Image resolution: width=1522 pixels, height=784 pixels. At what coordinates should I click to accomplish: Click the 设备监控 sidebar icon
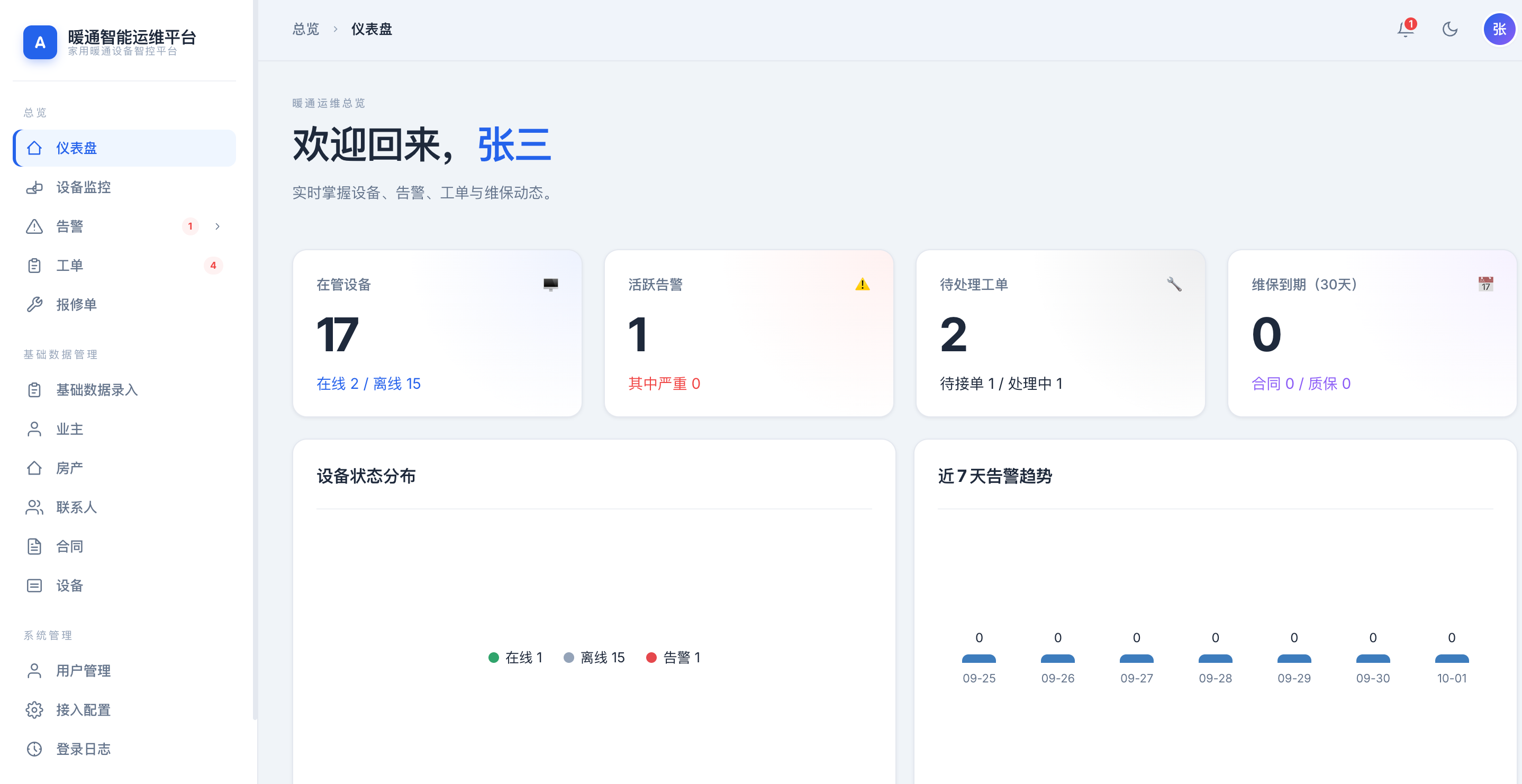34,187
